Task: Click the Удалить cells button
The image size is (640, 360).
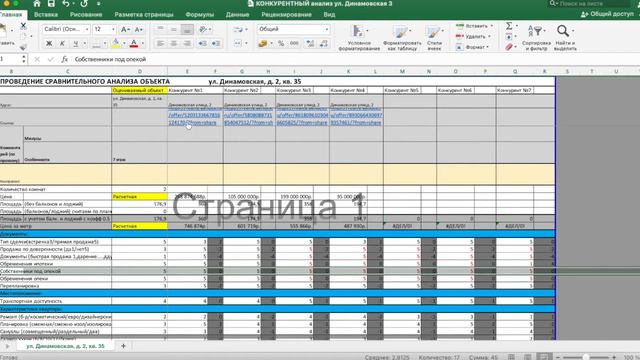Action: 473,36
